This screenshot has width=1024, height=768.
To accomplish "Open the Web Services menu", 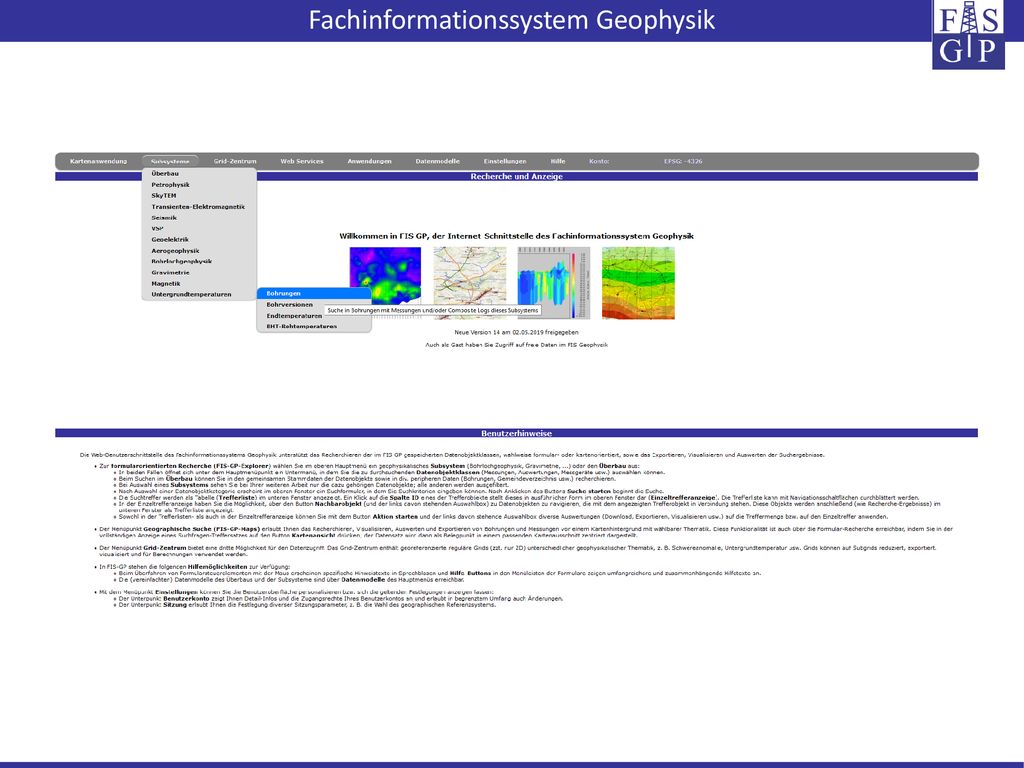I will 302,161.
